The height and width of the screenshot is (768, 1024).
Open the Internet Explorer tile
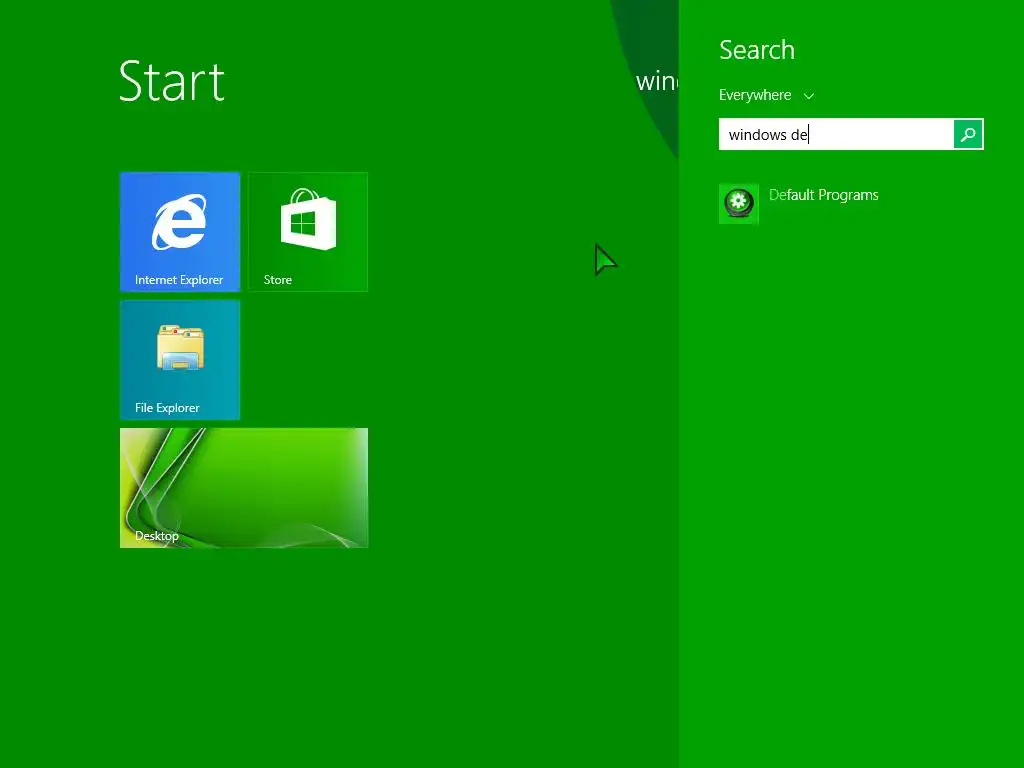[x=180, y=231]
